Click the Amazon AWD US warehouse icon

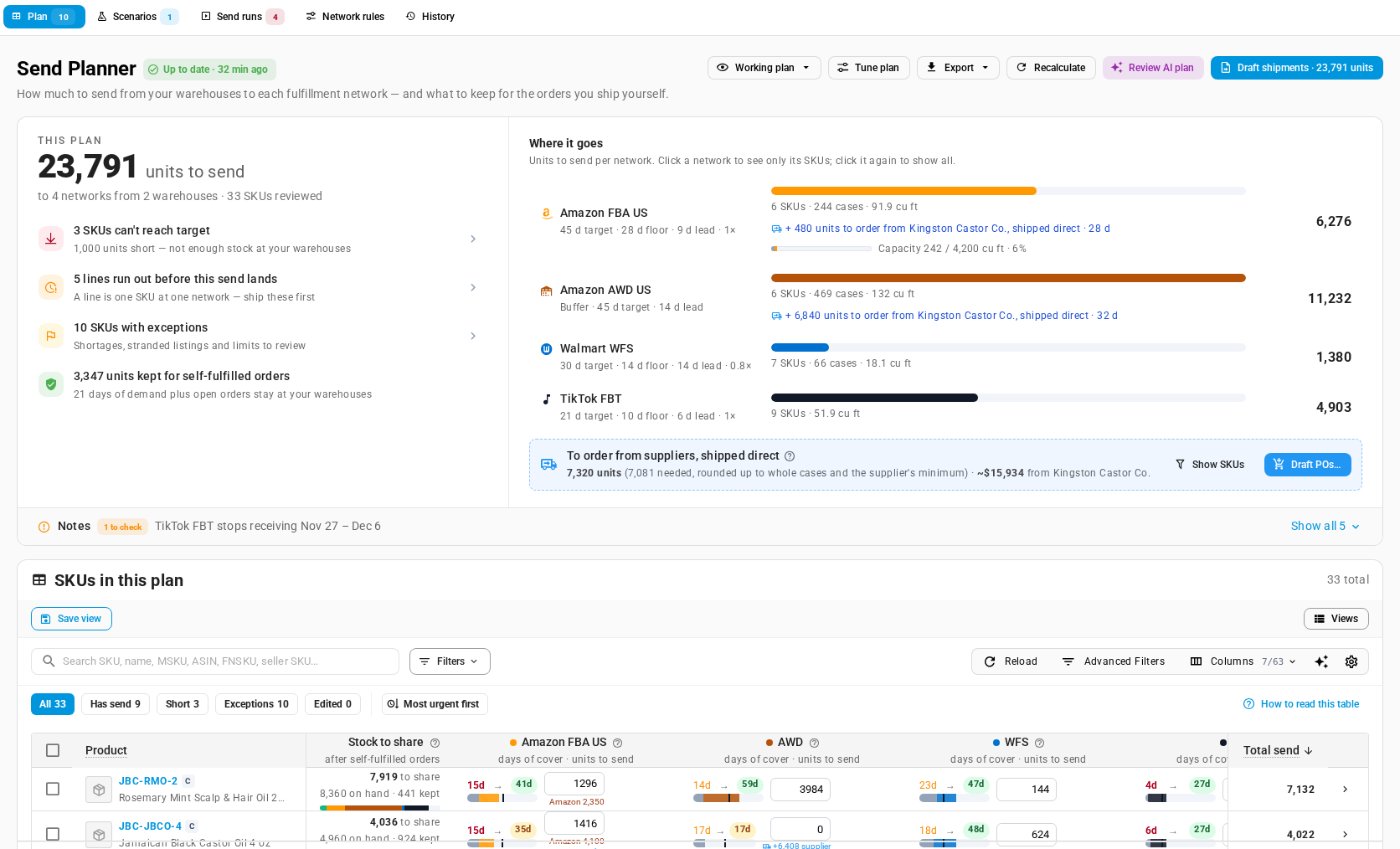coord(546,291)
